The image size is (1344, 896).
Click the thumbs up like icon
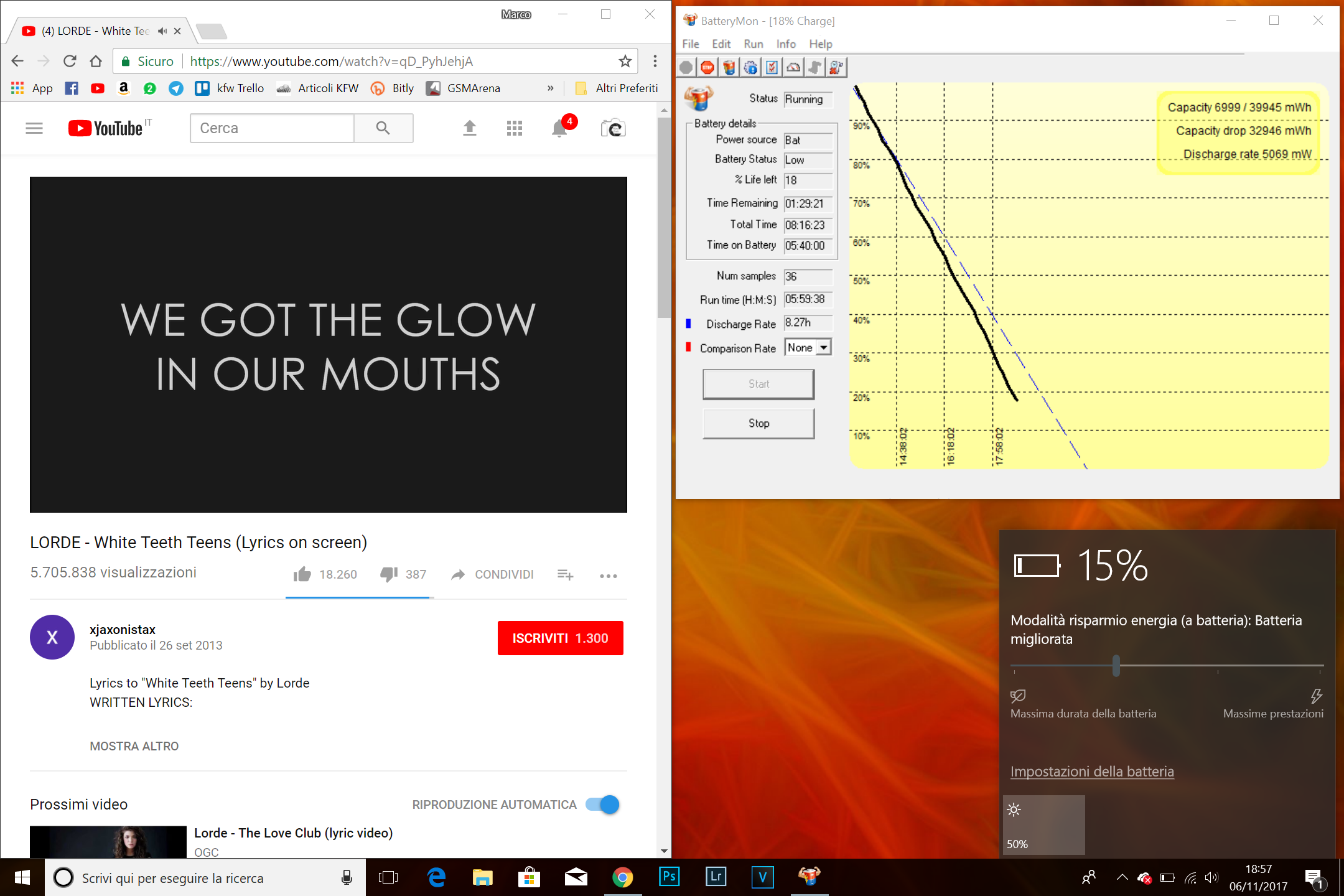coord(302,574)
